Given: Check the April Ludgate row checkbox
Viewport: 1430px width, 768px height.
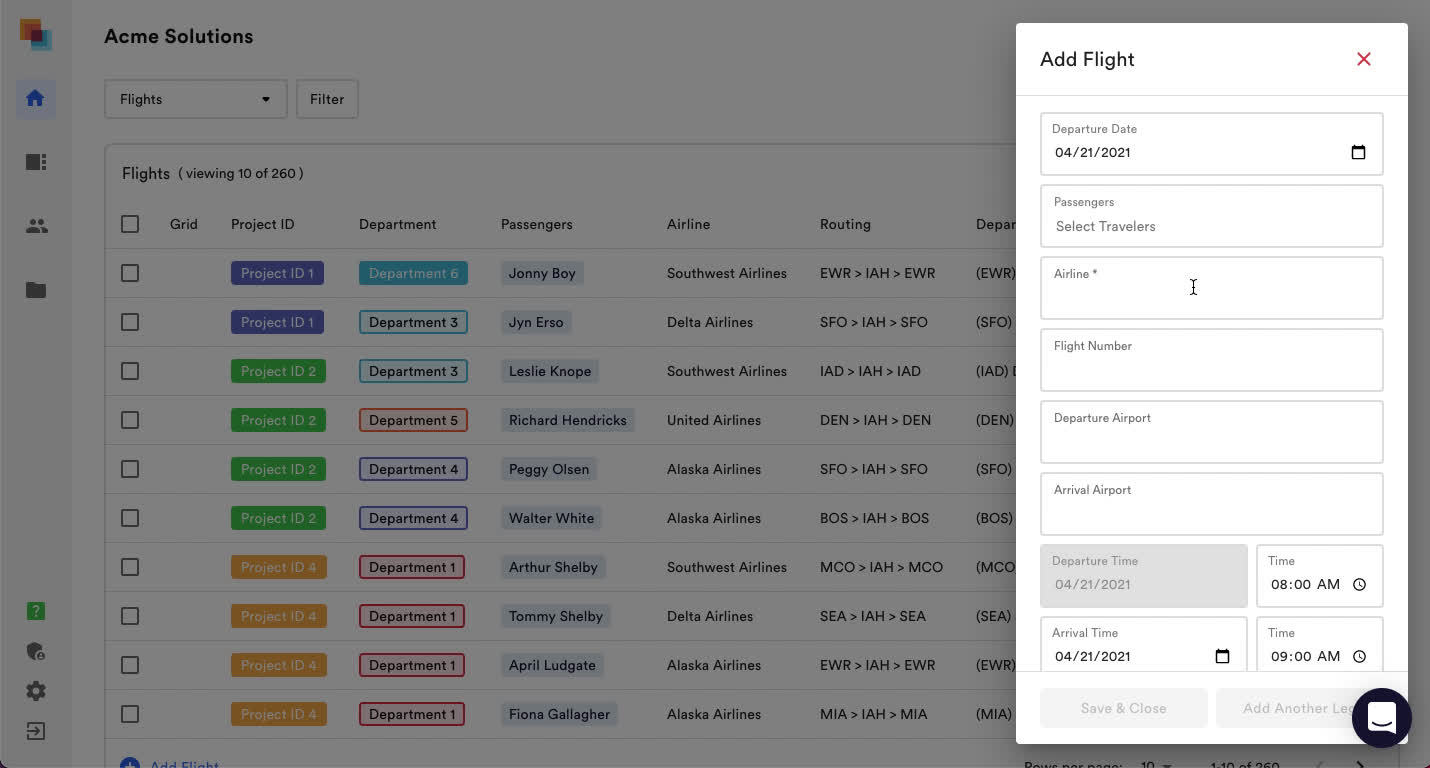Looking at the screenshot, I should coord(130,665).
